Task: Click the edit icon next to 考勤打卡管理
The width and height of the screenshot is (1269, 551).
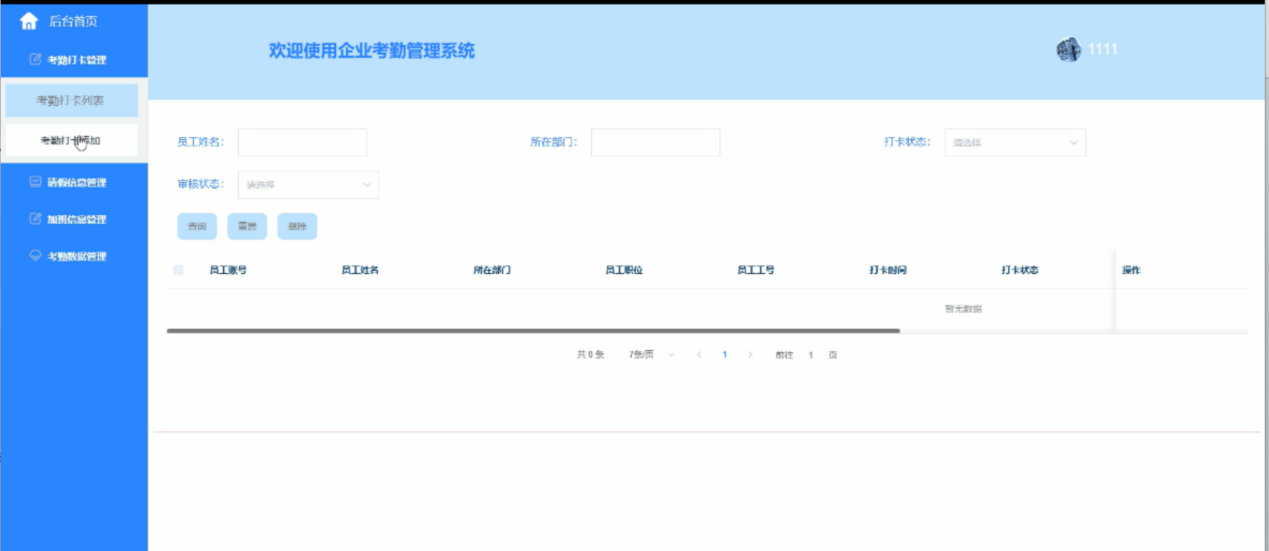Action: tap(36, 59)
